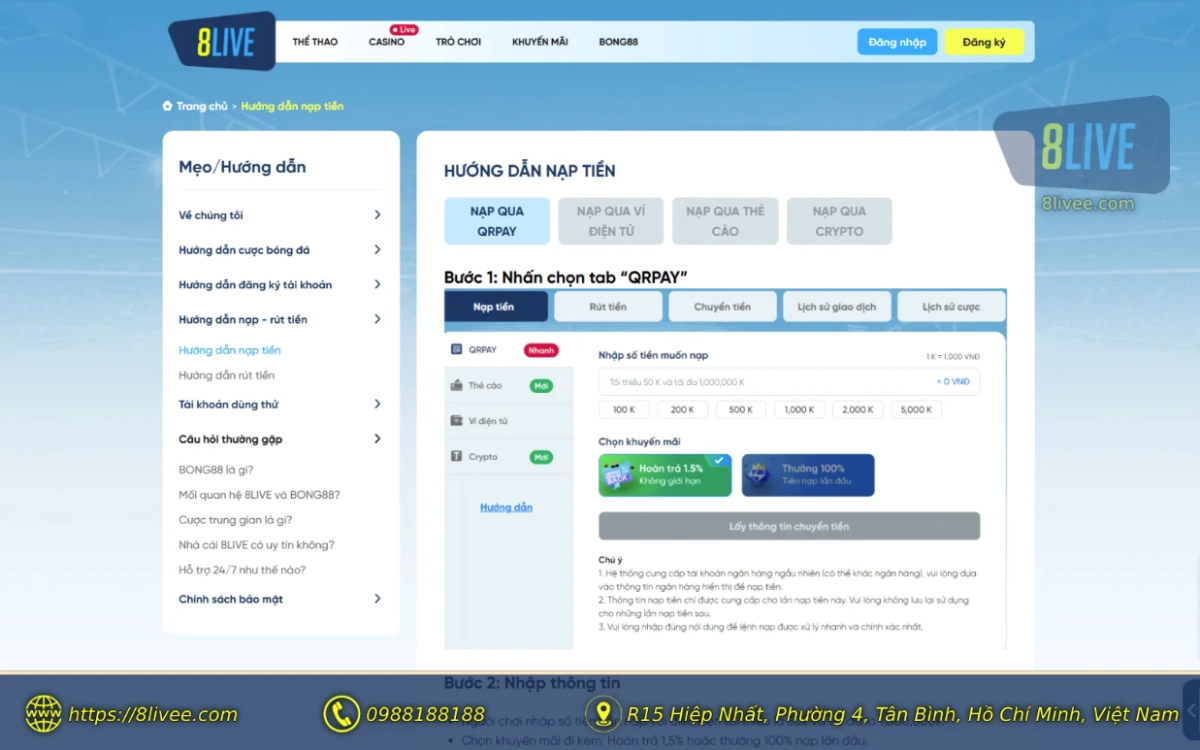Screen dimensions: 1200x750
Task: Open the Rút tiền tab
Action: 607,306
